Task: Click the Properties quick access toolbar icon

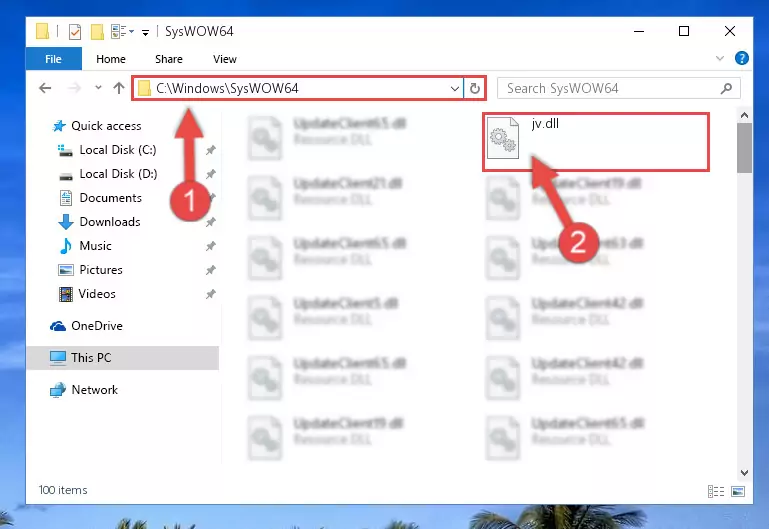Action: coord(75,32)
